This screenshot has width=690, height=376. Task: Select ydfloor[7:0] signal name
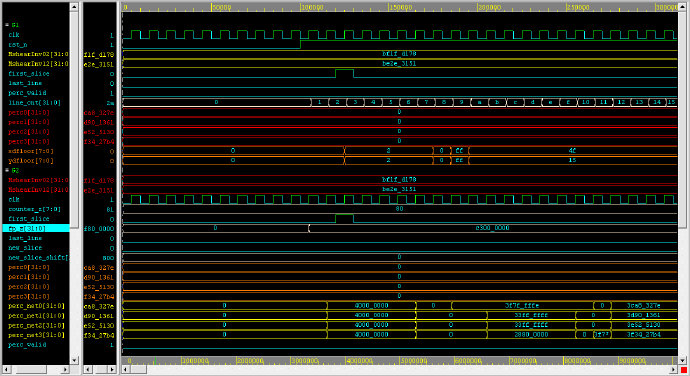pos(31,161)
